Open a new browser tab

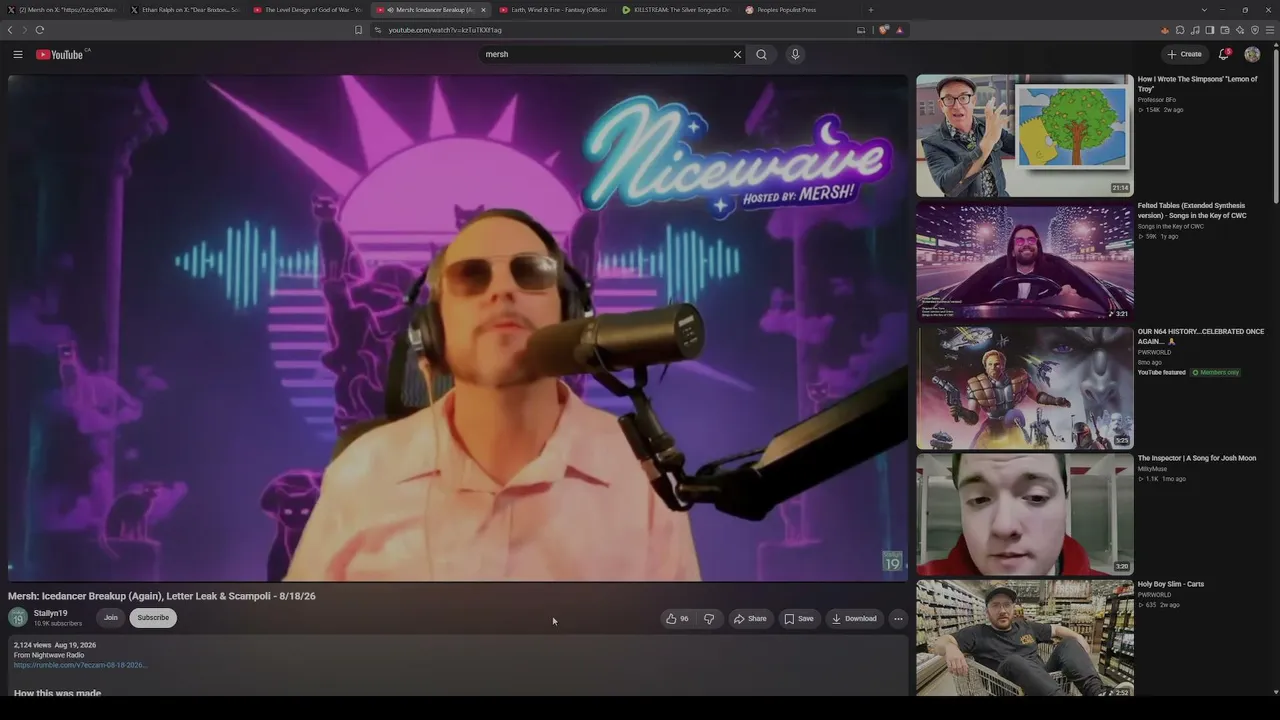[870, 10]
